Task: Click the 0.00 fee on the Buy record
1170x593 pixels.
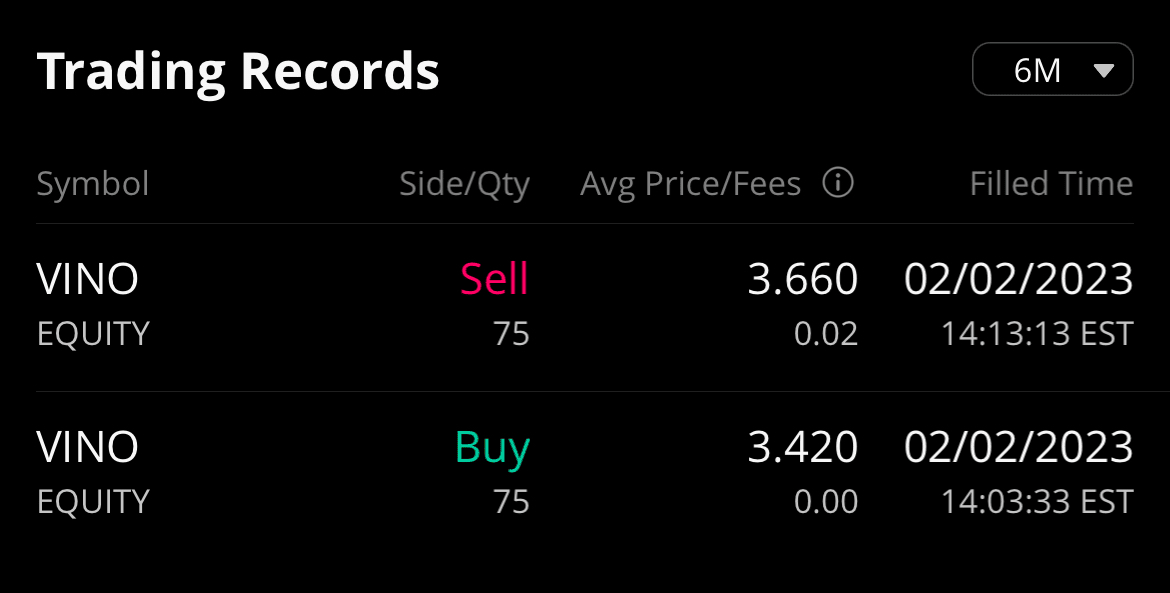Action: (x=826, y=501)
